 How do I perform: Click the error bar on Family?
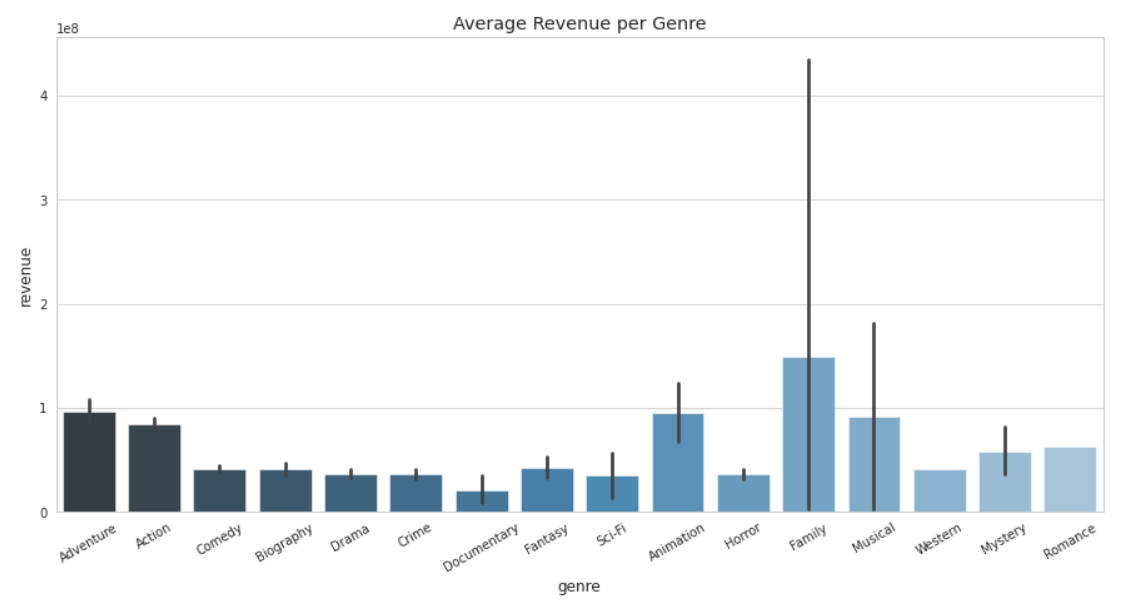point(809,200)
